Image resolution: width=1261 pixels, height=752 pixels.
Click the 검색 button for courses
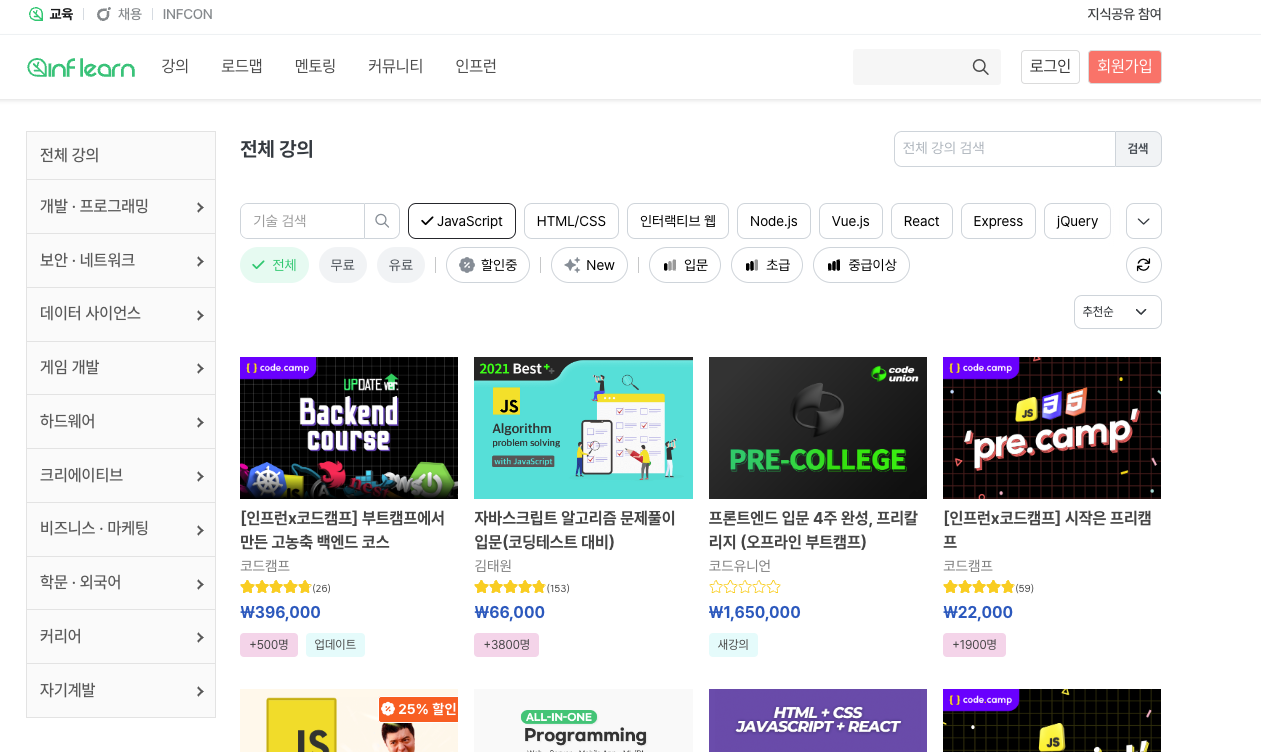coord(1138,148)
